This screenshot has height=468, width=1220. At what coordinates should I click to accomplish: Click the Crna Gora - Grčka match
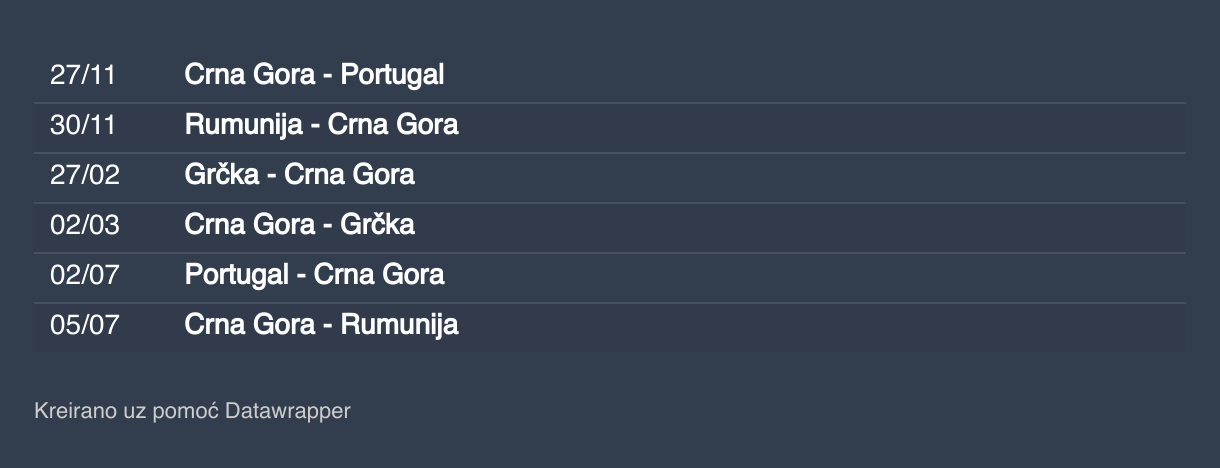[299, 225]
